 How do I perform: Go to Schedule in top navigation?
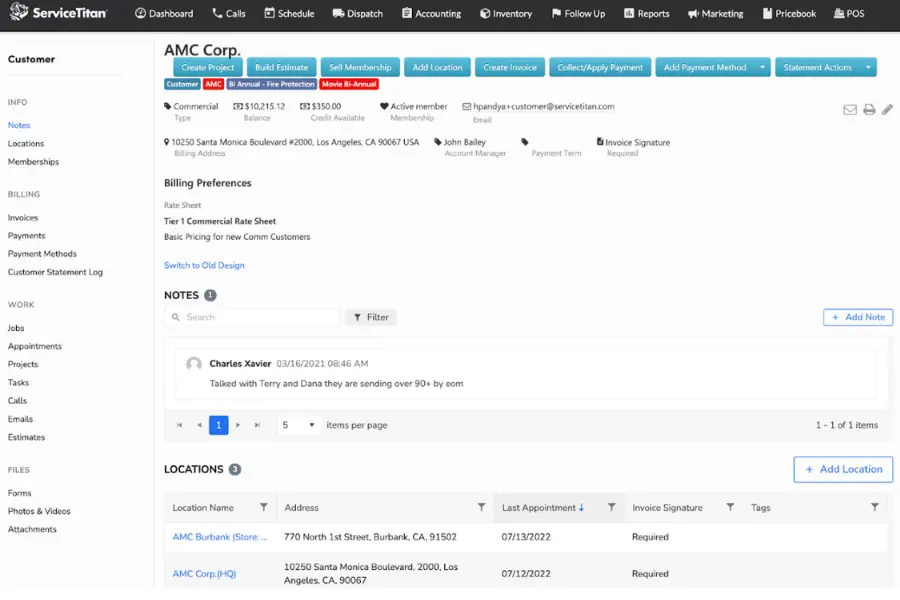(289, 13)
